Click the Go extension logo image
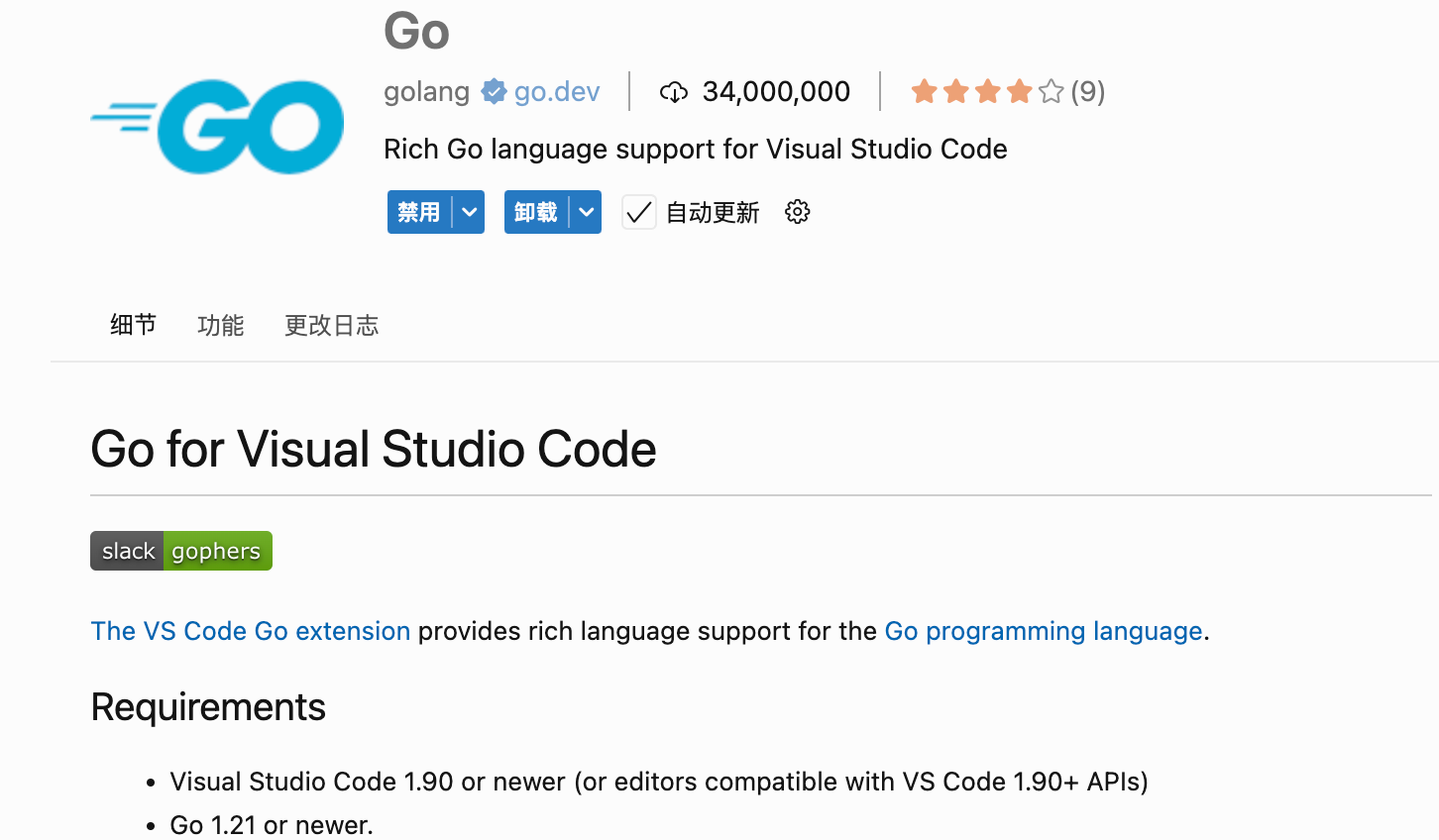Image resolution: width=1439 pixels, height=840 pixels. click(217, 127)
